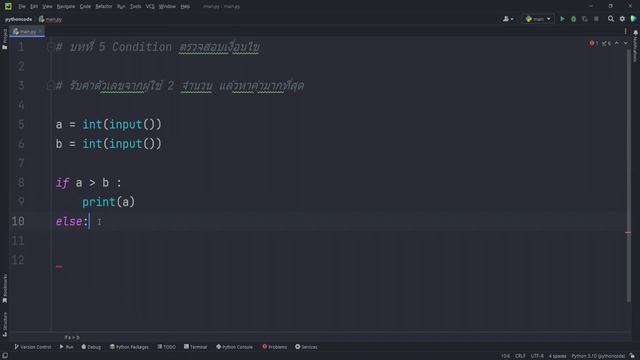Click the Stop square icon
The image size is (640, 360).
coord(596,19)
